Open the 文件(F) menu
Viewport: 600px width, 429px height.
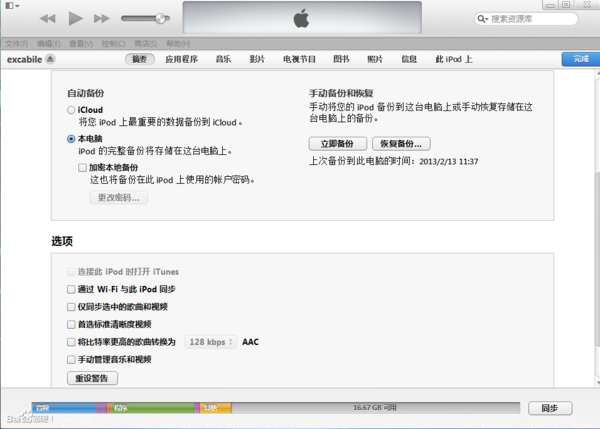click(16, 44)
